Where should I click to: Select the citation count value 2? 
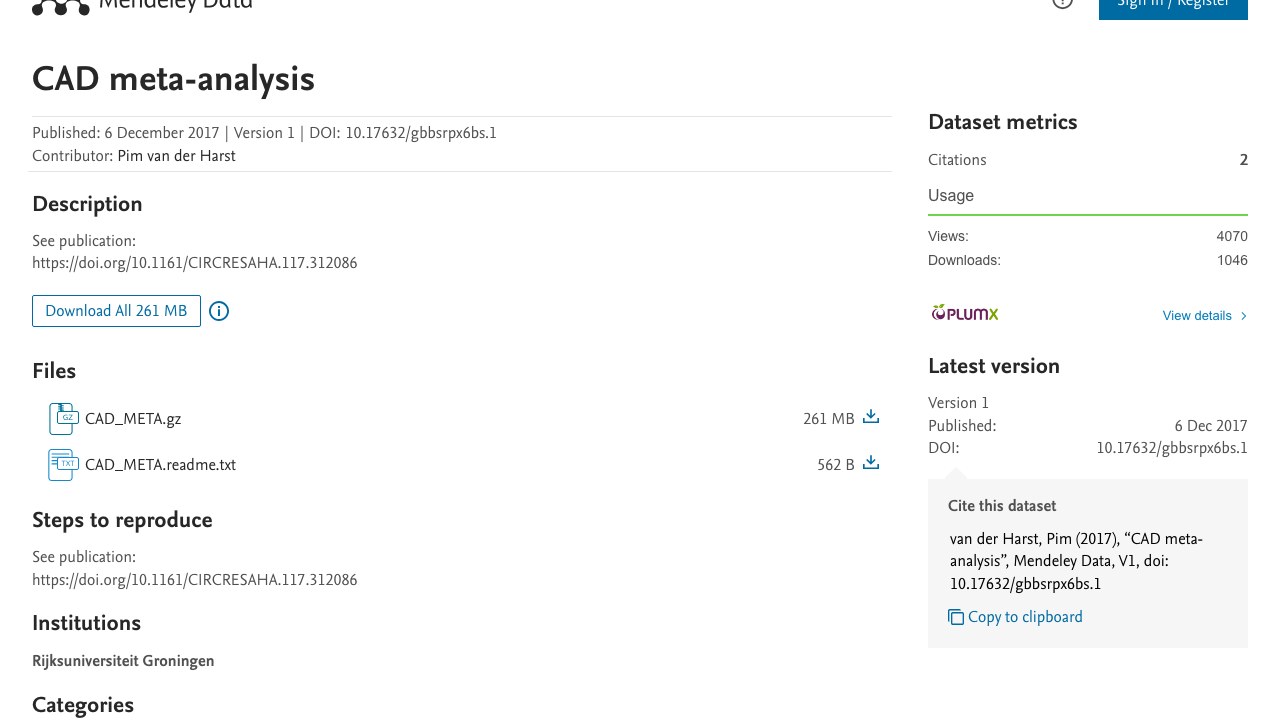[1244, 160]
